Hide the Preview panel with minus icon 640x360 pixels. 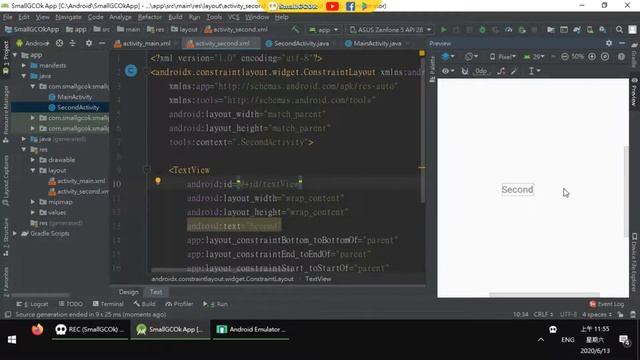622,43
